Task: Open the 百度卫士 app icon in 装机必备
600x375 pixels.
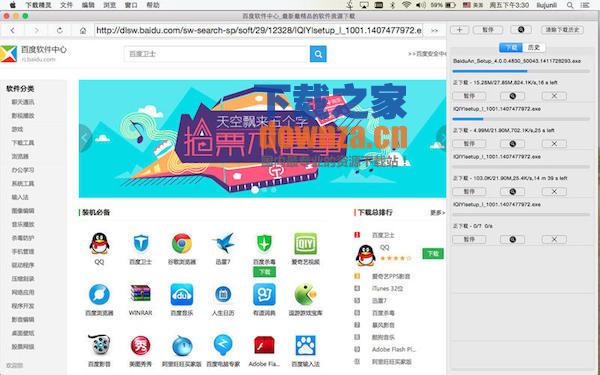Action: coord(140,244)
